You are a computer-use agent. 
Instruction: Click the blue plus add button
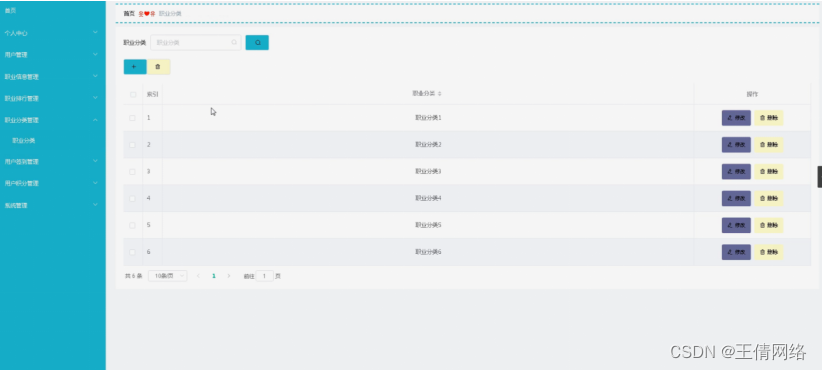pyautogui.click(x=135, y=67)
